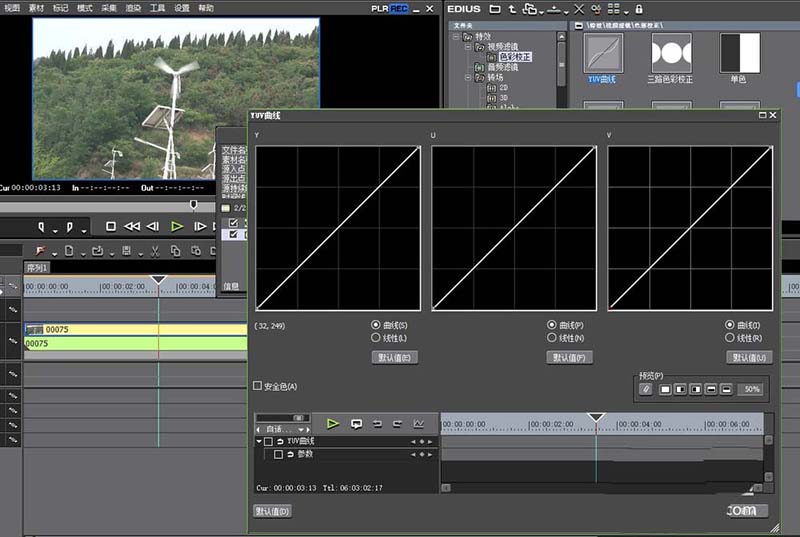The width and height of the screenshot is (800, 537).
Task: Collapse the 视频滤镜 tree folder
Action: click(468, 47)
